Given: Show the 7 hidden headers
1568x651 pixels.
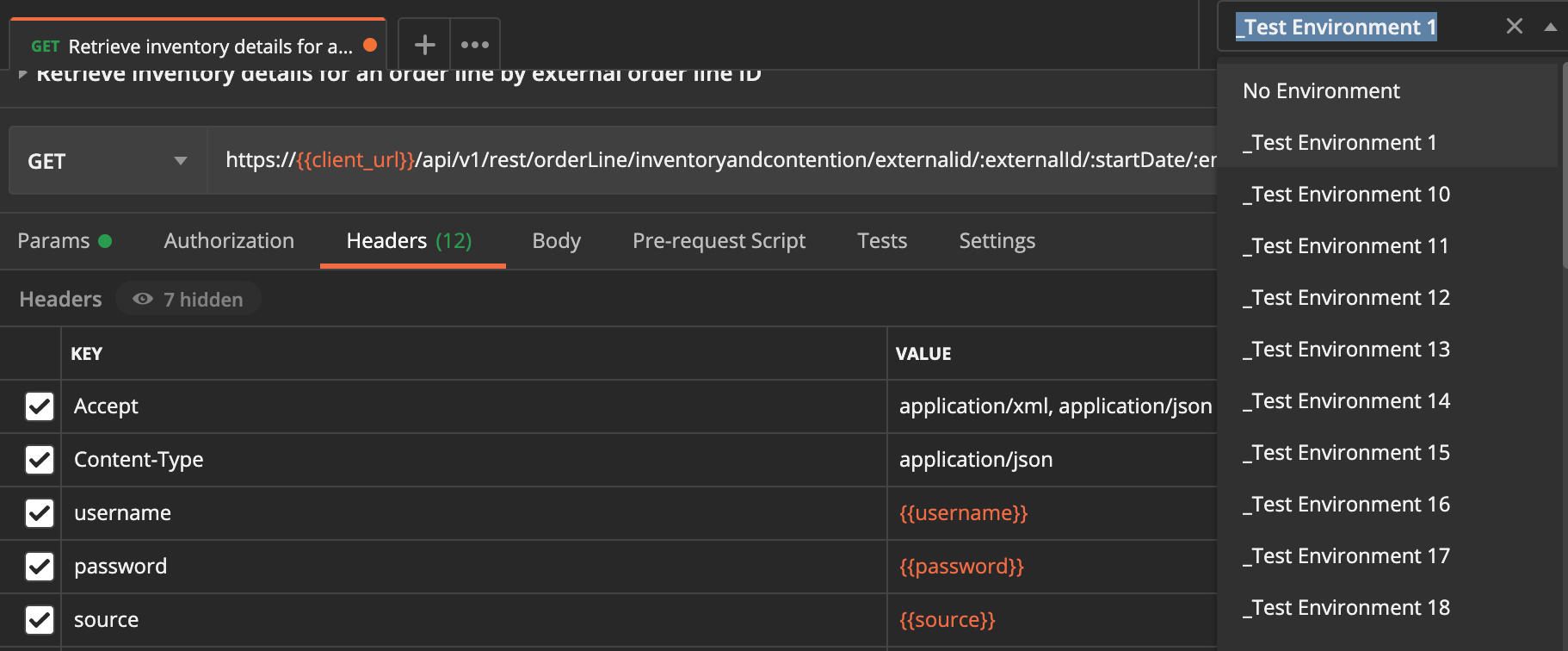Looking at the screenshot, I should pyautogui.click(x=188, y=299).
